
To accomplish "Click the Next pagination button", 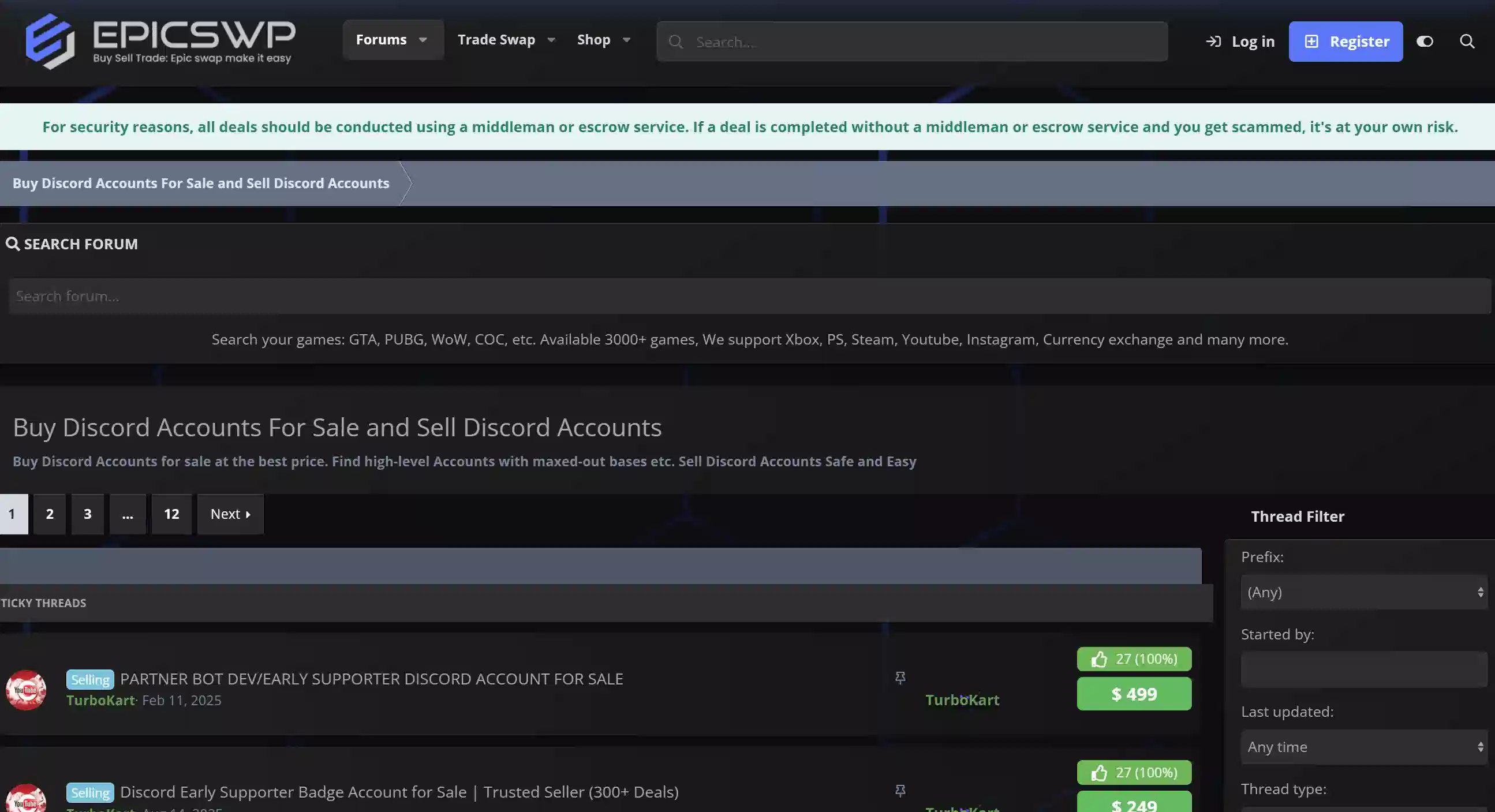I will click(230, 514).
